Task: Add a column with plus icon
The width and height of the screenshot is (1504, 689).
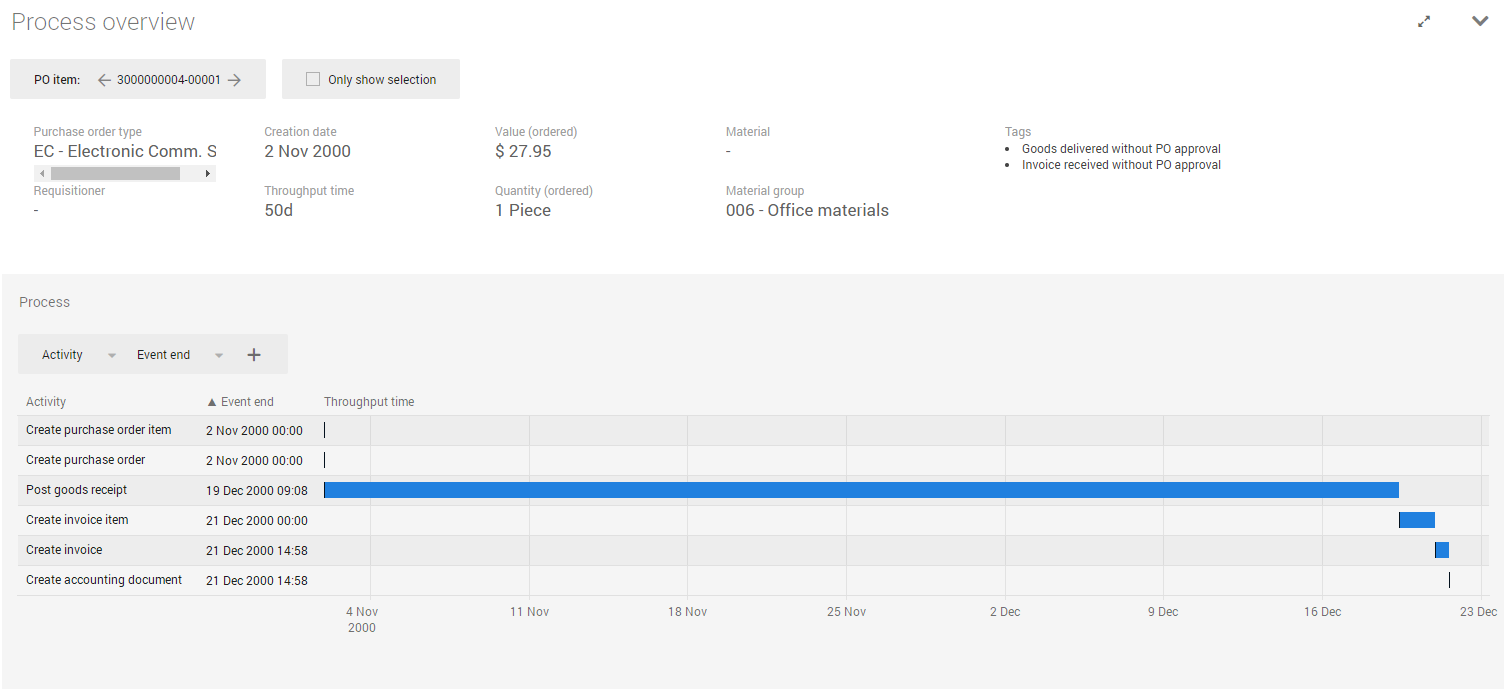Action: 254,355
